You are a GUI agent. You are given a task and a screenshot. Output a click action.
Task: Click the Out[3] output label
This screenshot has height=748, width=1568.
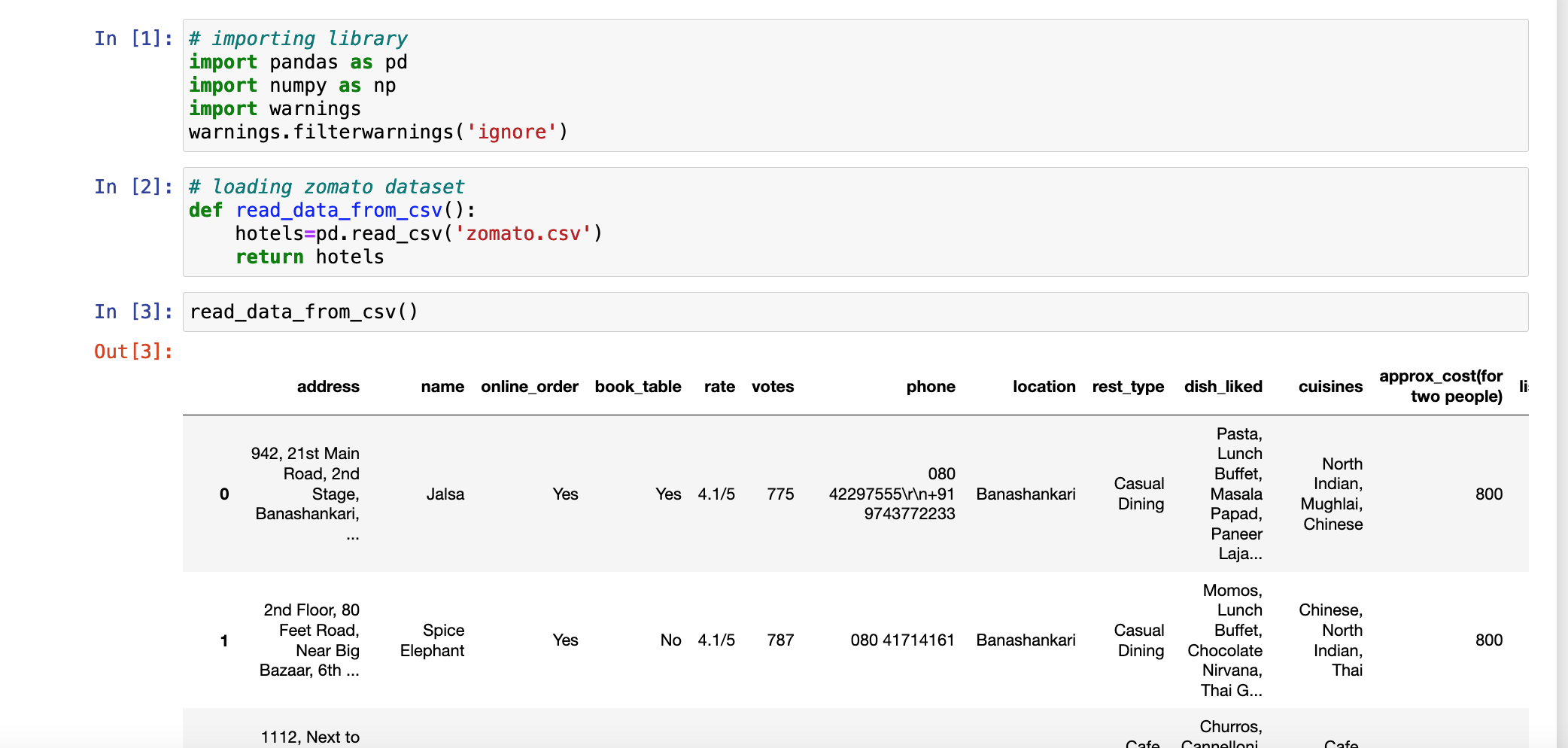(x=132, y=351)
